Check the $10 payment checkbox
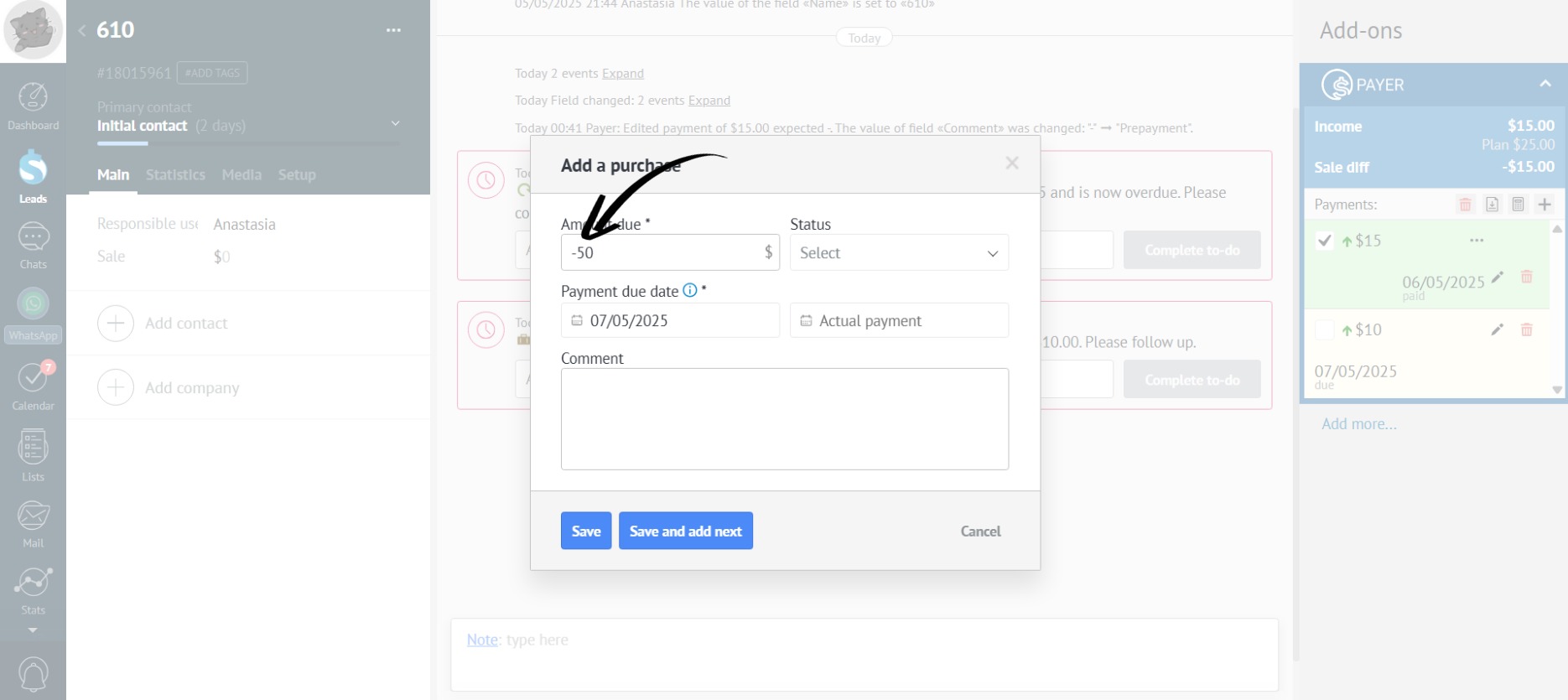1568x700 pixels. point(1325,329)
